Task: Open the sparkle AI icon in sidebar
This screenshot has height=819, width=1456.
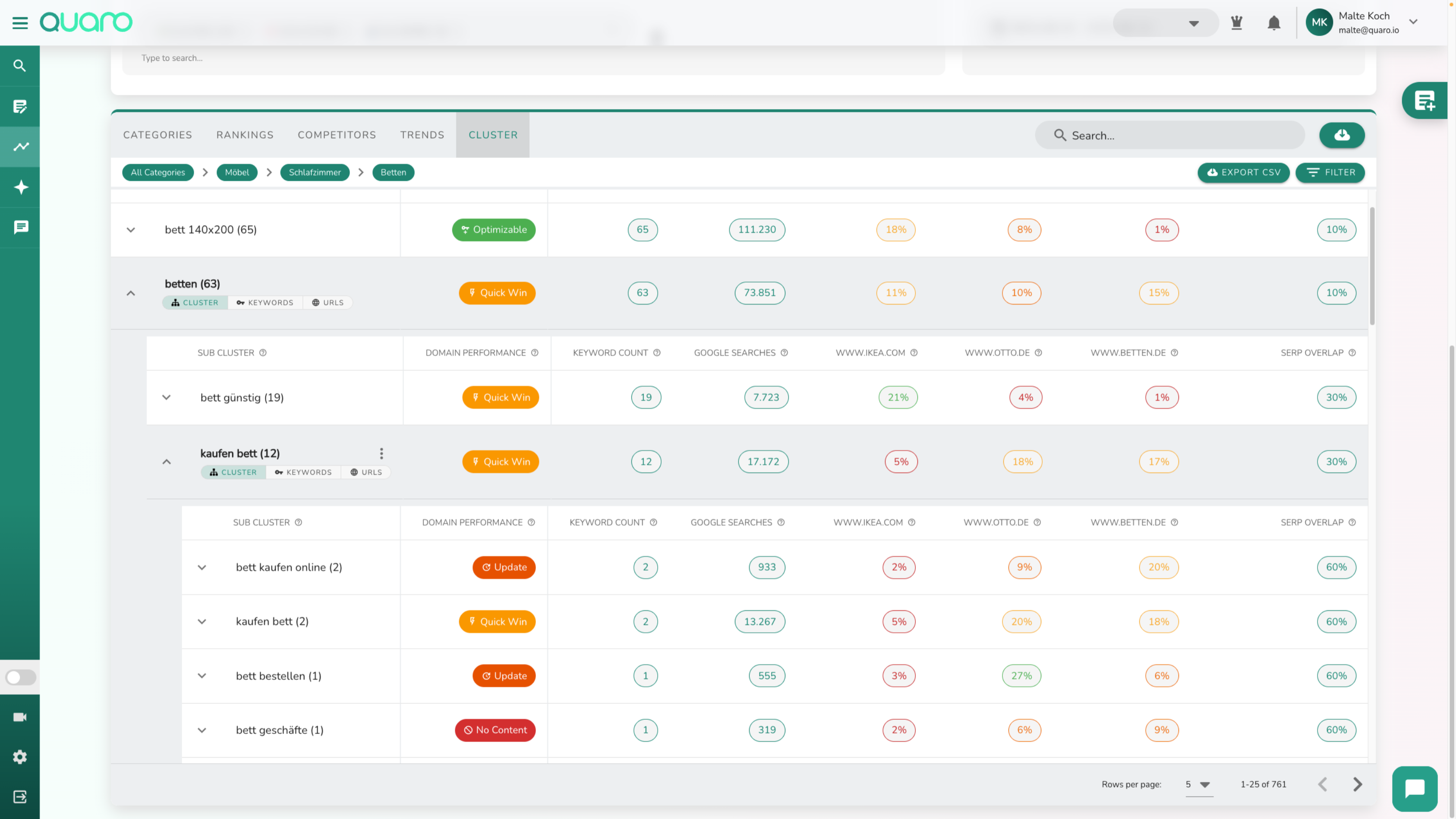Action: (x=20, y=187)
